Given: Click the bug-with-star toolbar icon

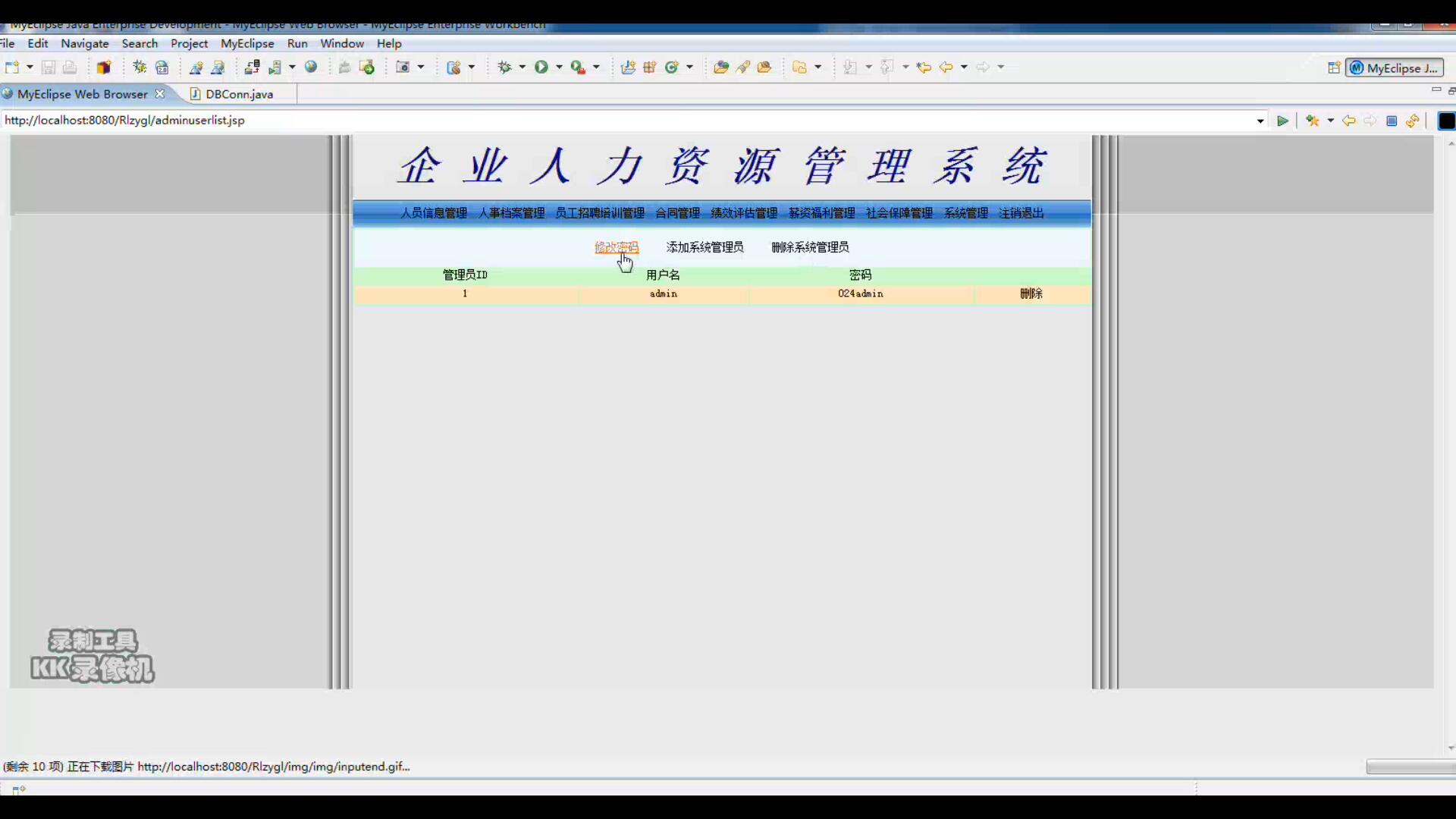Looking at the screenshot, I should 140,67.
